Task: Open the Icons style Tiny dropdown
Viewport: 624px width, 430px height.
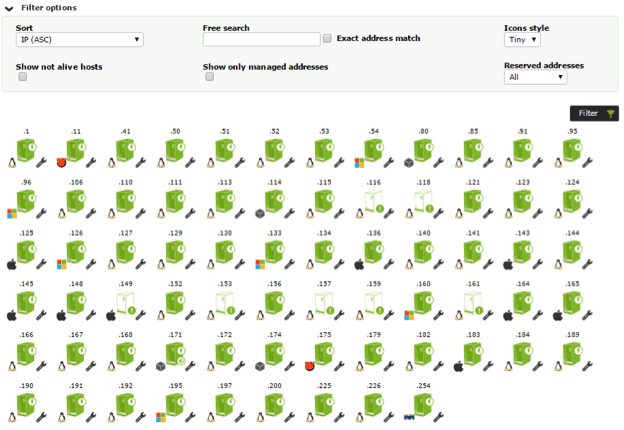Action: [522, 40]
